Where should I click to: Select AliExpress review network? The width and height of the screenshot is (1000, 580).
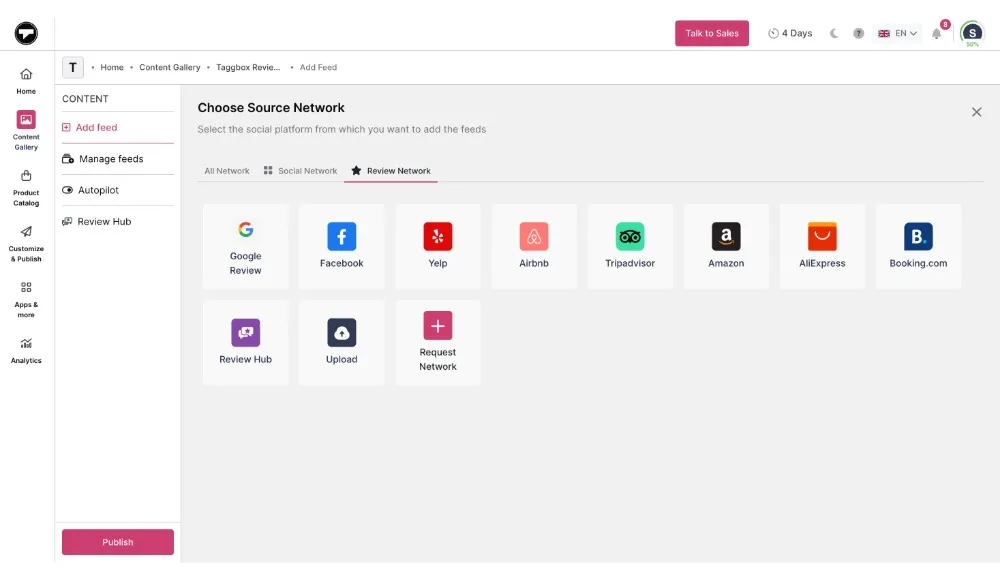click(822, 246)
